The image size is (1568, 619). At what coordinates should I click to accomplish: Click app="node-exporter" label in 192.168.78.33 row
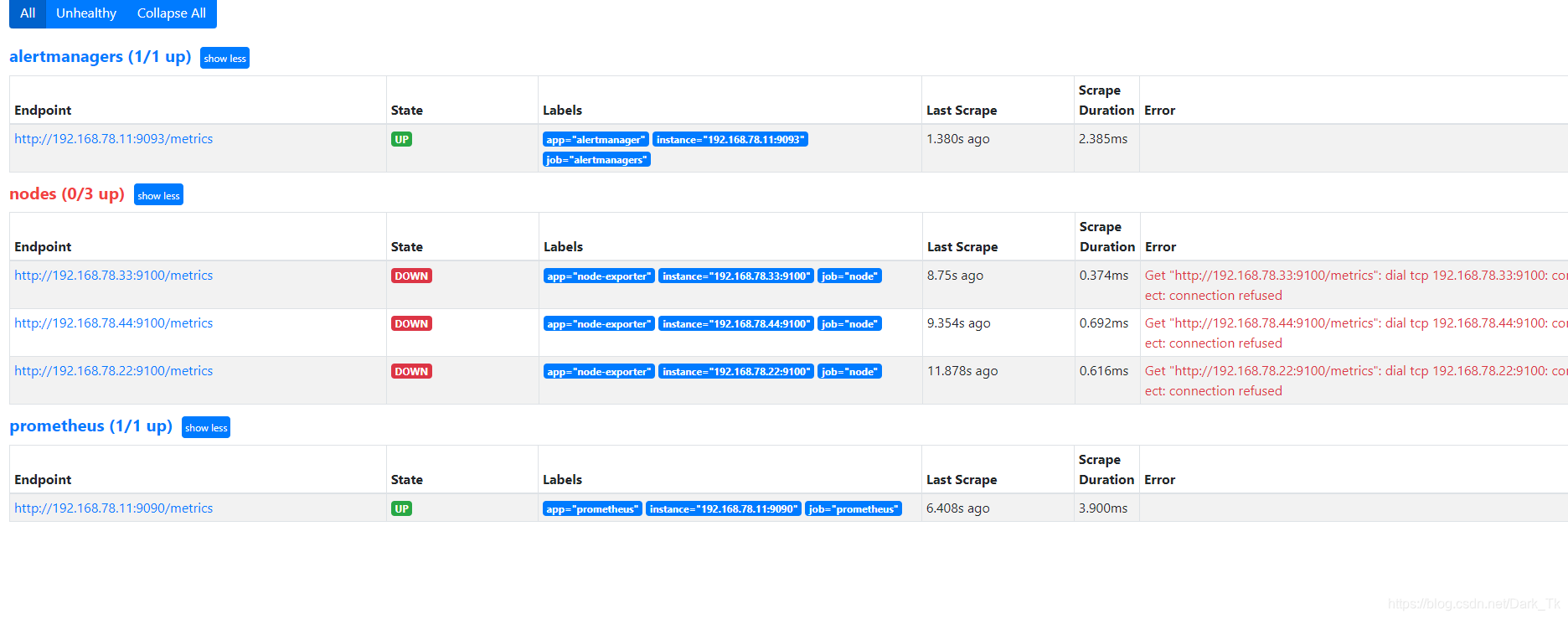click(599, 276)
